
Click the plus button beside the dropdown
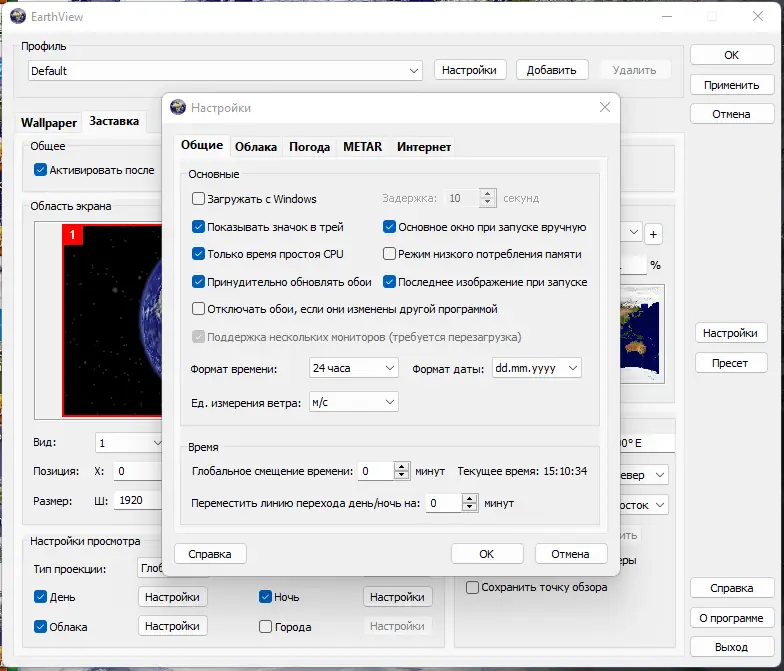tap(653, 234)
